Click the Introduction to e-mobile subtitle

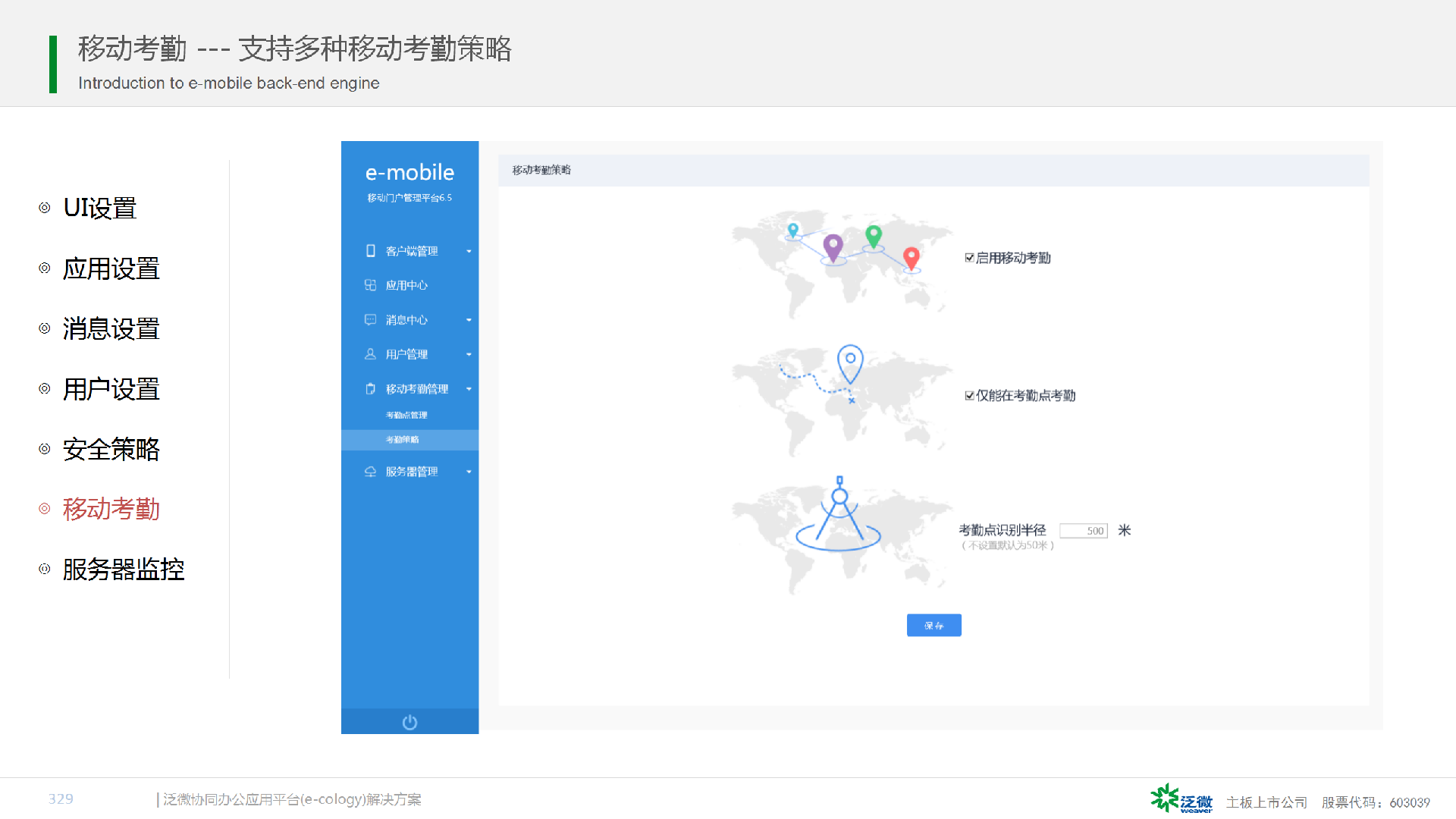[228, 83]
